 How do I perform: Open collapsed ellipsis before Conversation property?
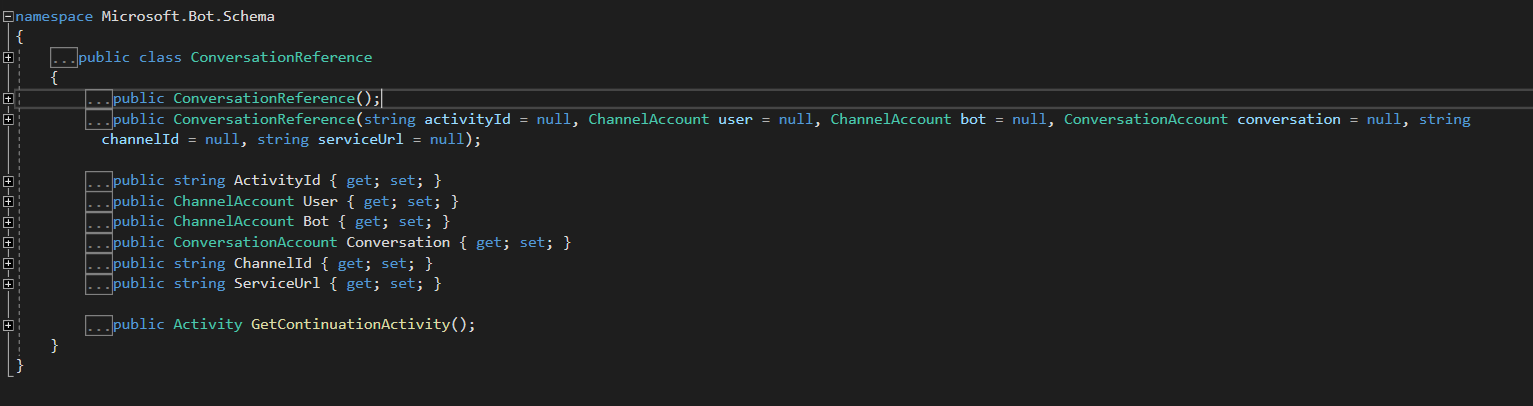(x=99, y=243)
